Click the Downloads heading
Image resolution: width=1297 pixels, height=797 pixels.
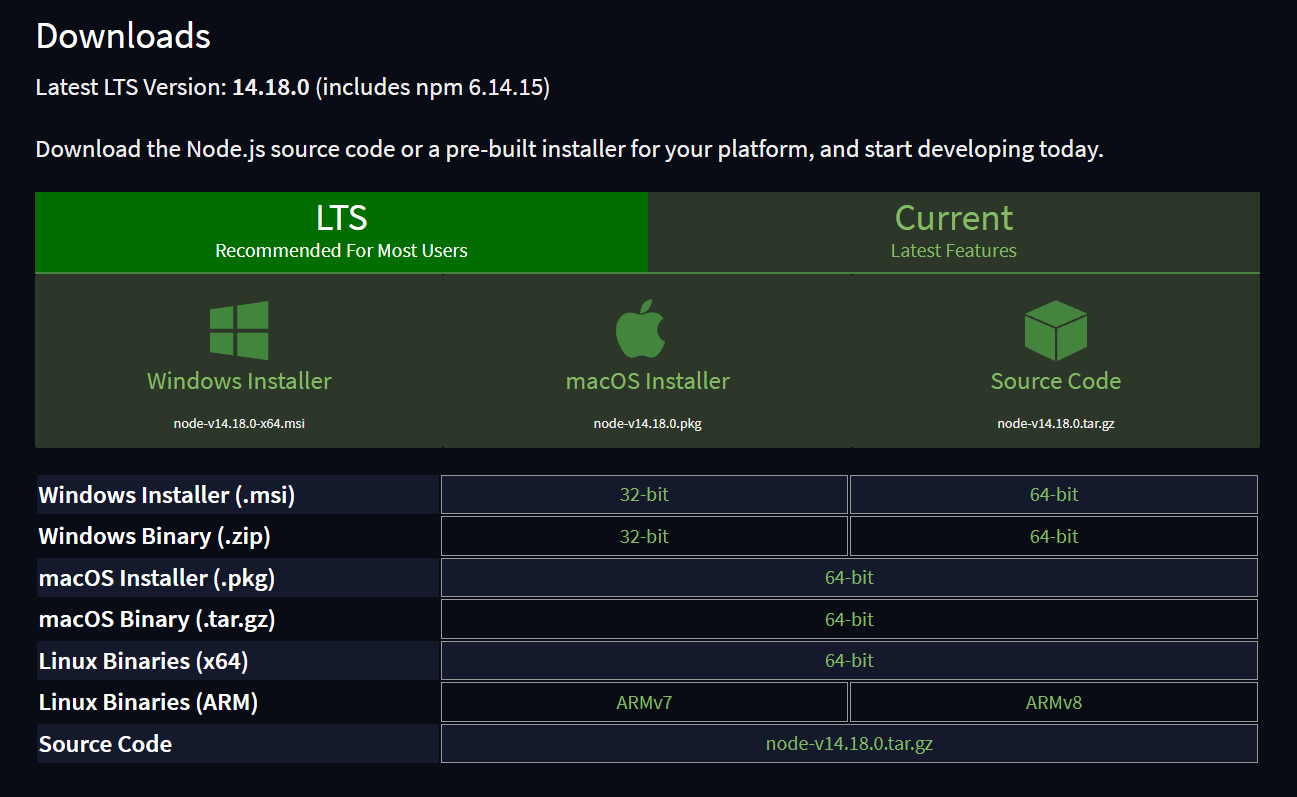(123, 36)
